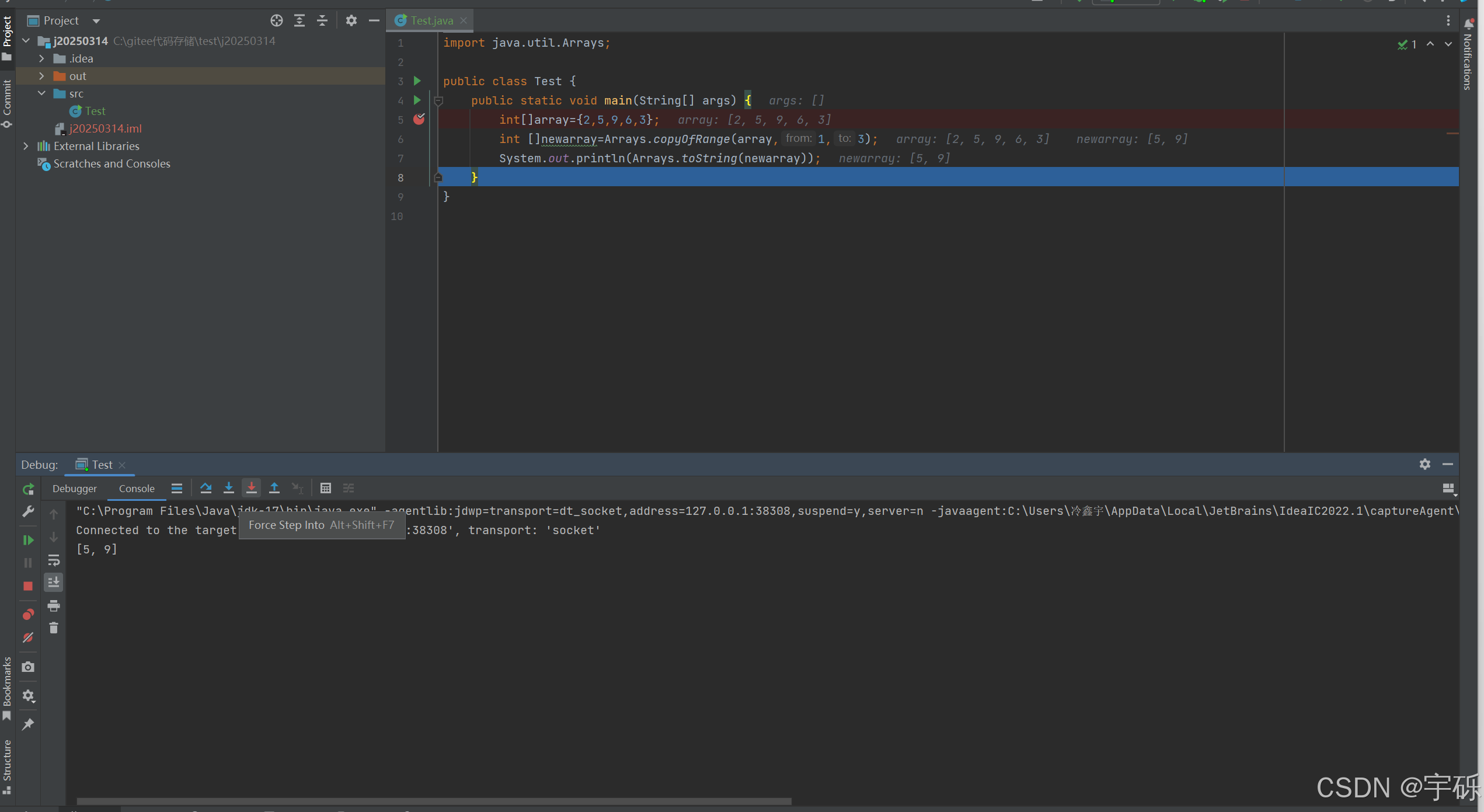Switch to the Debugger tab
This screenshot has width=1484, height=812.
[75, 489]
